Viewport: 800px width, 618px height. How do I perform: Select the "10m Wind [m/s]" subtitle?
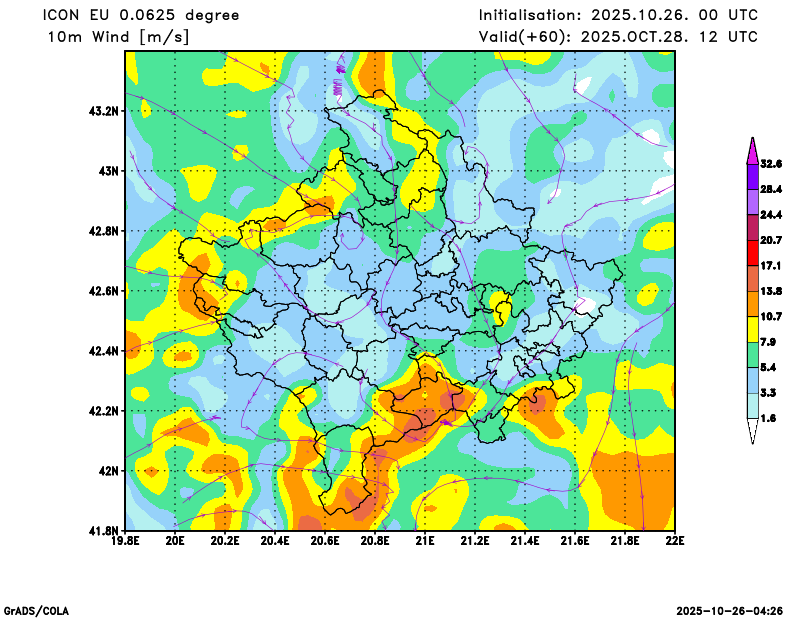pos(118,37)
